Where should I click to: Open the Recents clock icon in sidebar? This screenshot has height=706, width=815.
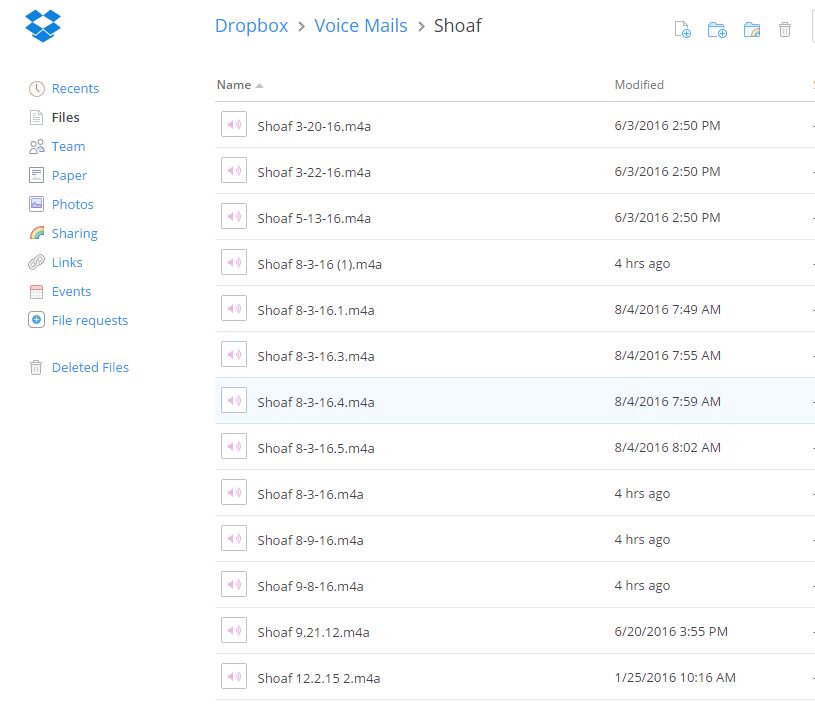(x=36, y=89)
